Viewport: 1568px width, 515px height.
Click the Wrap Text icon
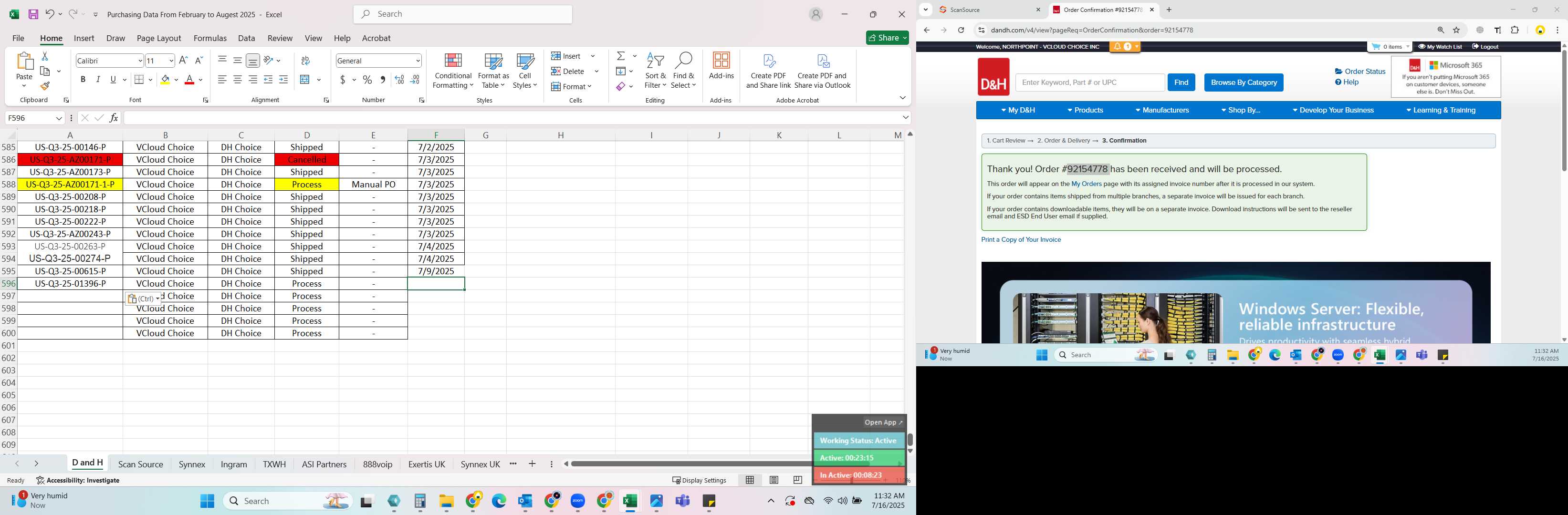tap(305, 61)
